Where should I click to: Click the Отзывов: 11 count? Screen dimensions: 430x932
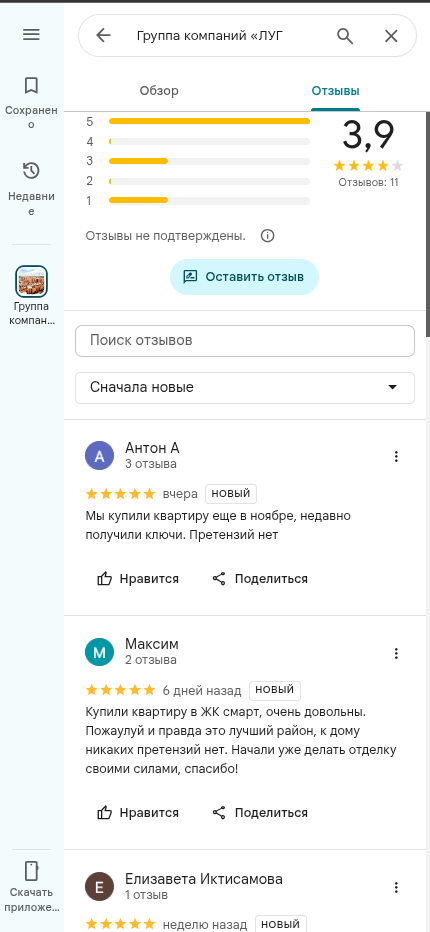[x=368, y=182]
